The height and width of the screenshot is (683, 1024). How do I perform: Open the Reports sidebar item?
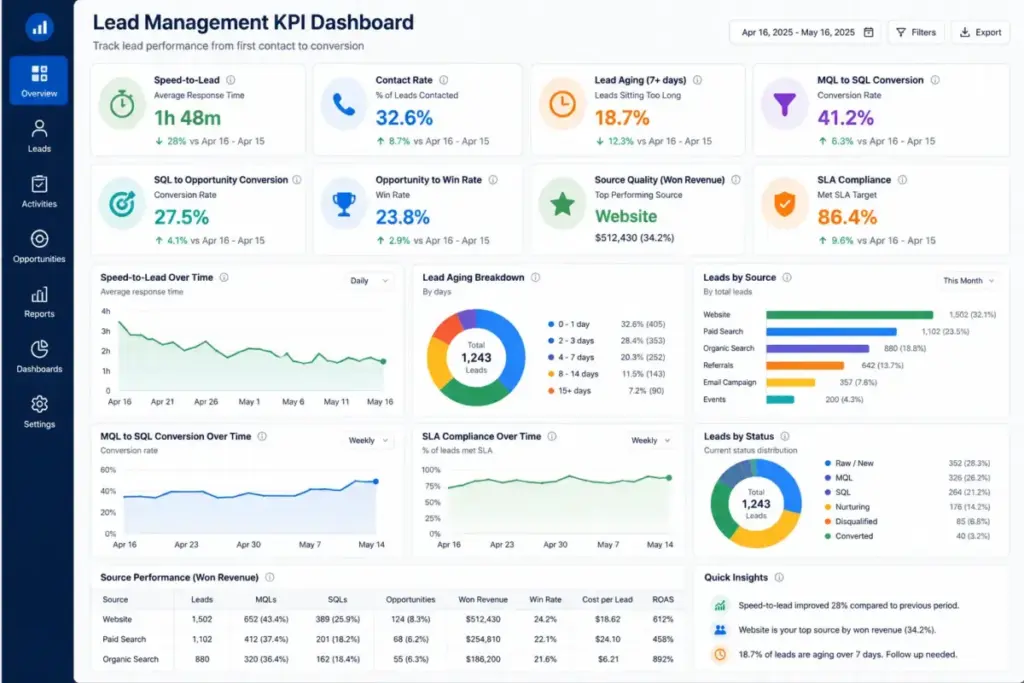39,302
